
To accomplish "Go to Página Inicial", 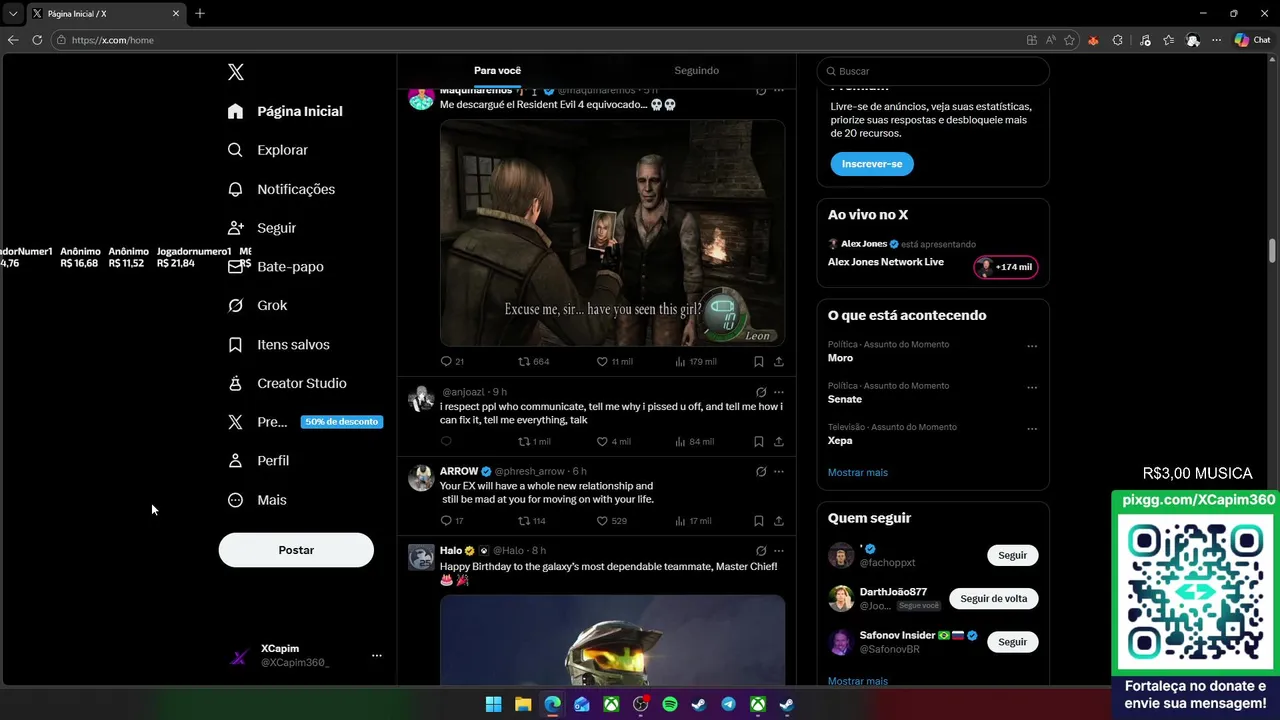I will [285, 111].
